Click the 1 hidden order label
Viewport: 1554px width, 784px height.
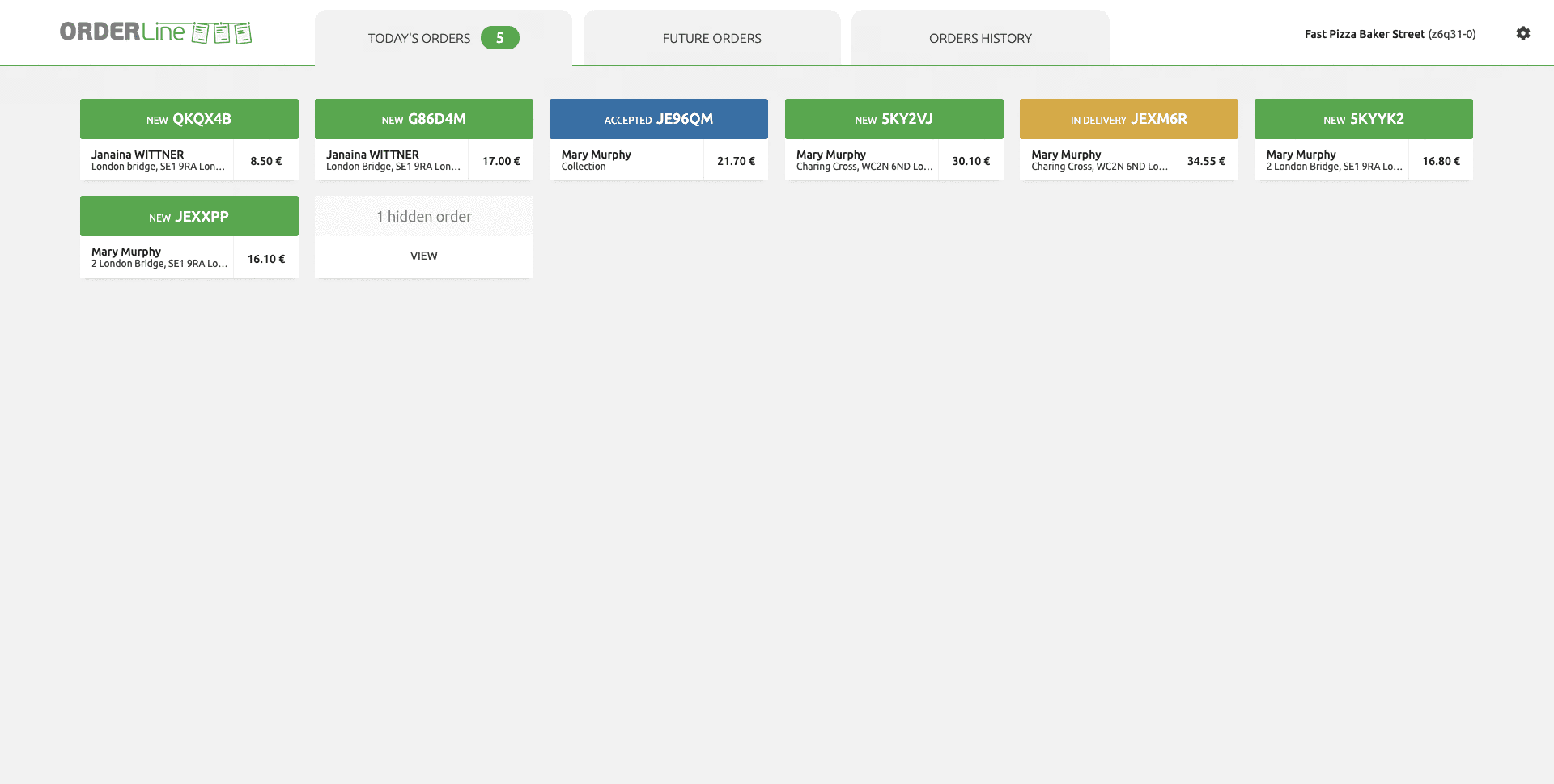click(423, 217)
